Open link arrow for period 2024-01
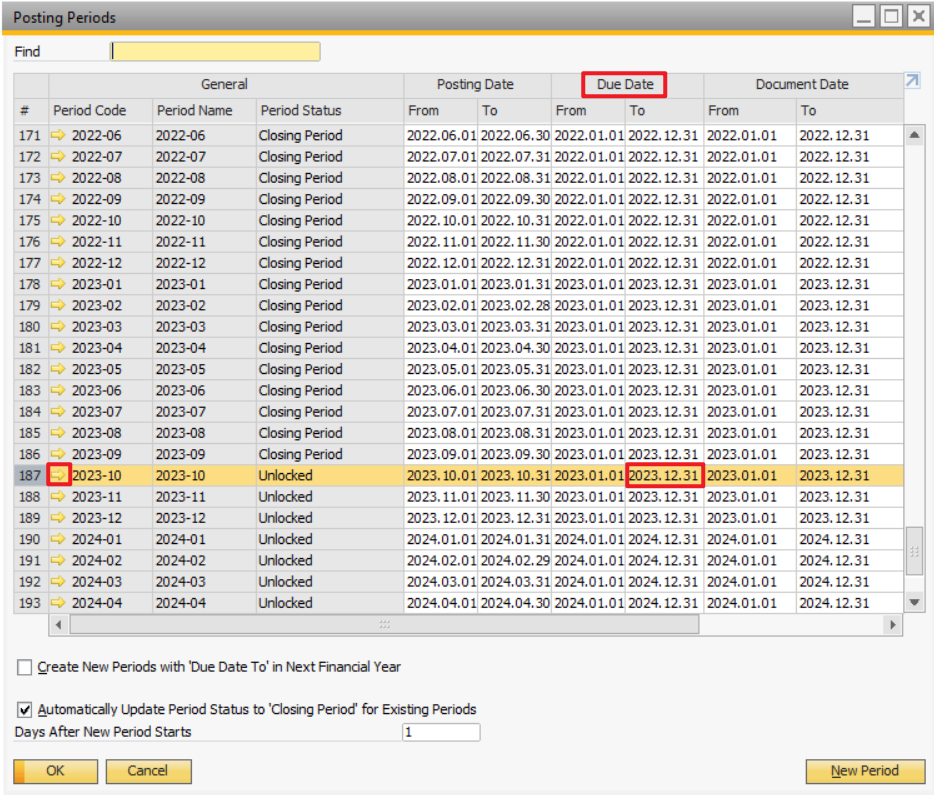The width and height of the screenshot is (934, 795). pos(58,539)
